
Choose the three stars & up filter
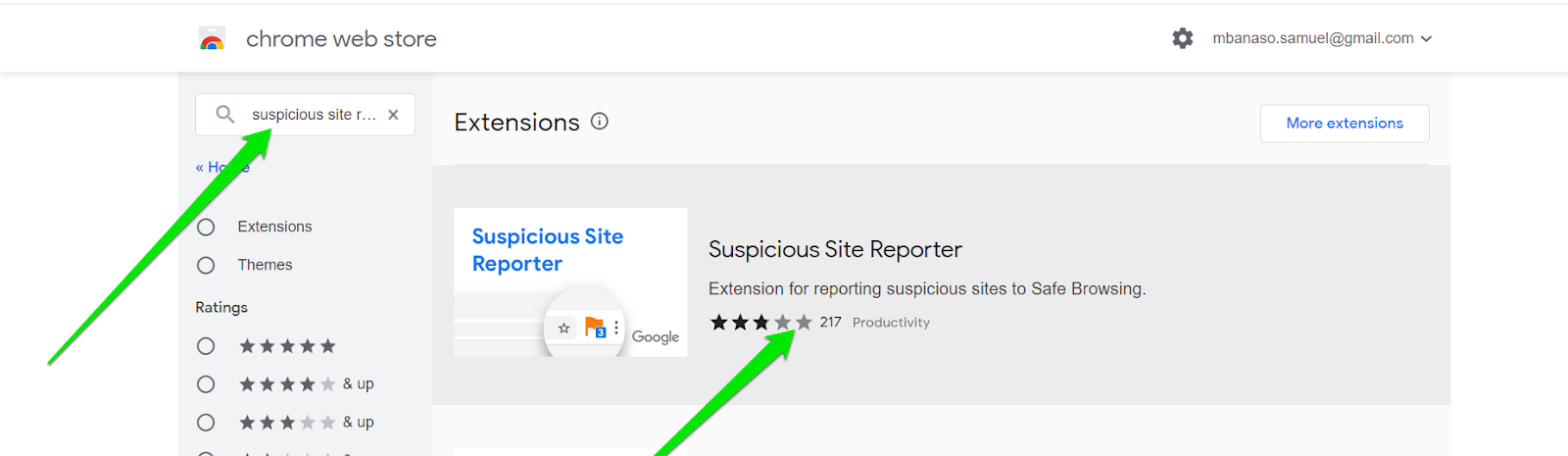[206, 423]
